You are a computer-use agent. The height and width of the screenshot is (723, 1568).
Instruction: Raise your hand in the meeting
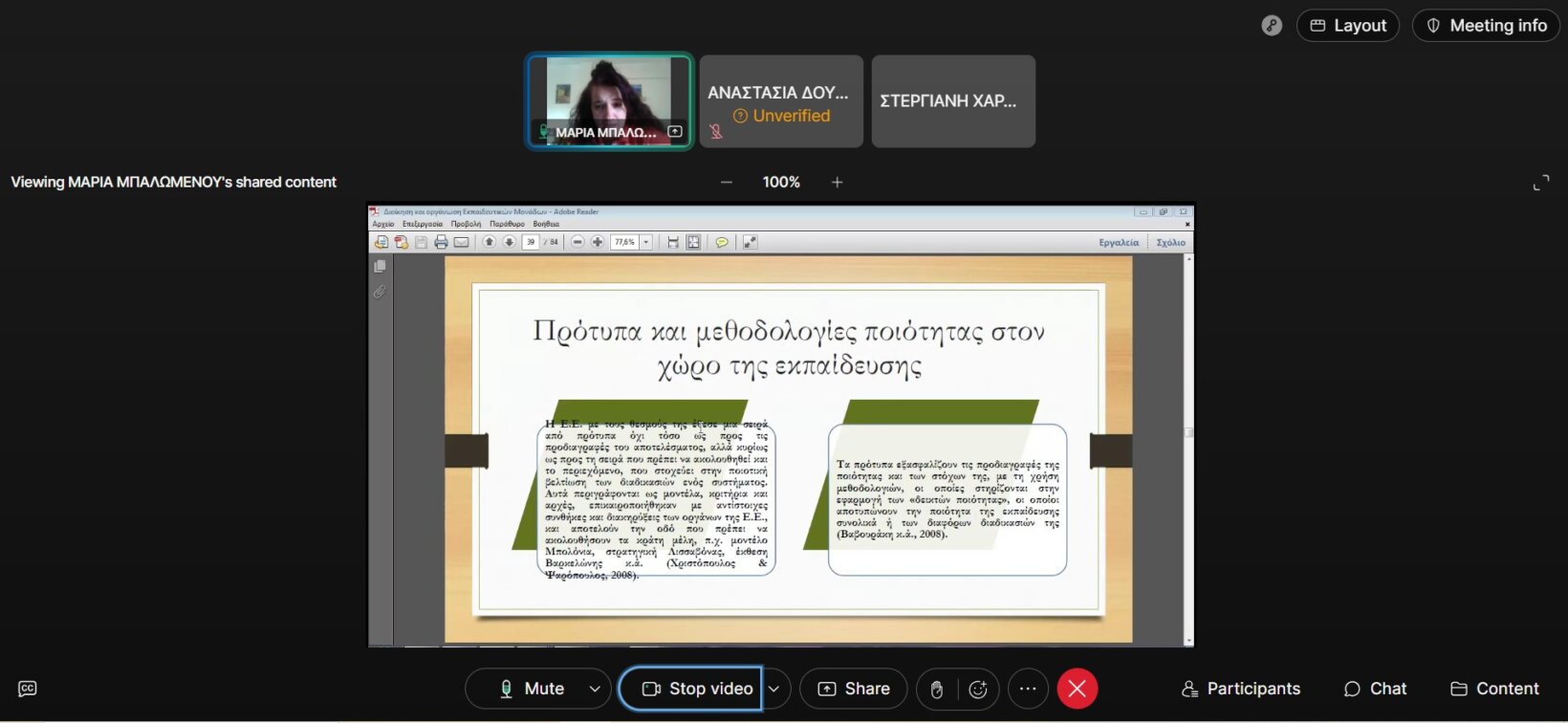tap(937, 690)
